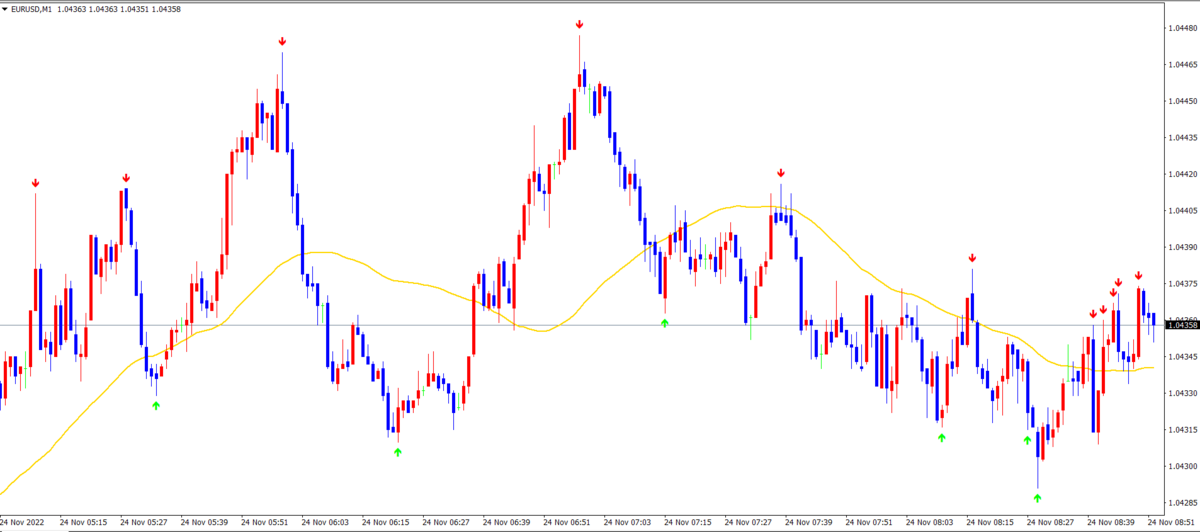Click the EURUSD,M1 chart title

pos(33,10)
